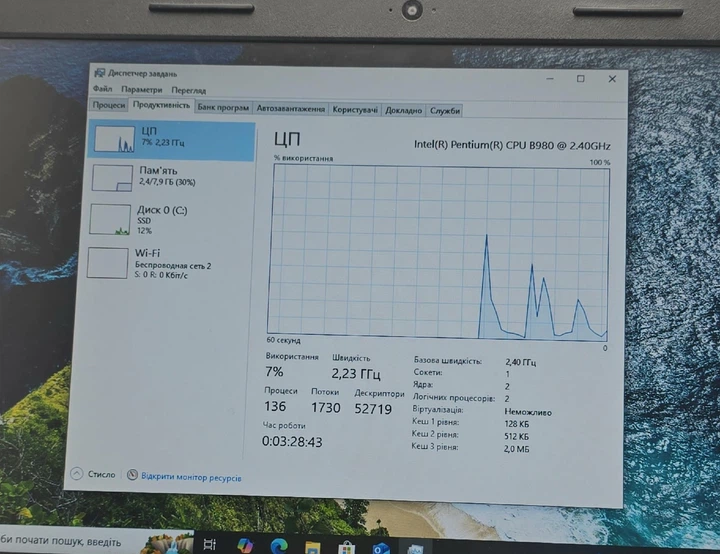The height and width of the screenshot is (554, 720).
Task: Click the threads count 1730
Action: (x=326, y=407)
